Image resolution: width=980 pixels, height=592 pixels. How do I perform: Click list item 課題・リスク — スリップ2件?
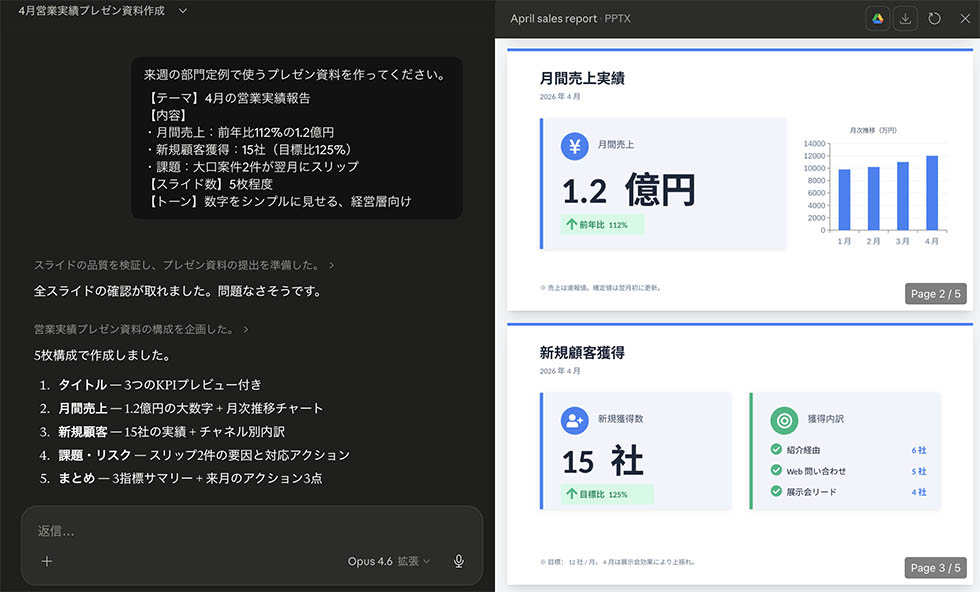[204, 455]
